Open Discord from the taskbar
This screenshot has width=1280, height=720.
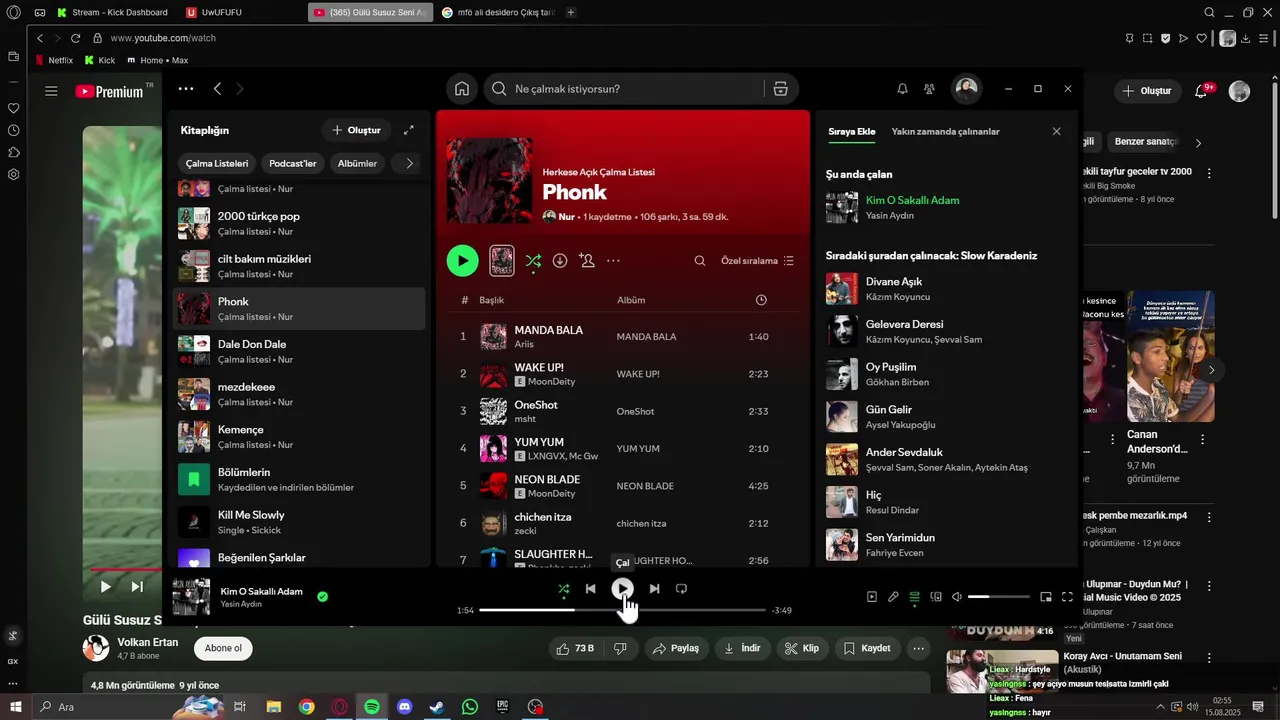404,707
